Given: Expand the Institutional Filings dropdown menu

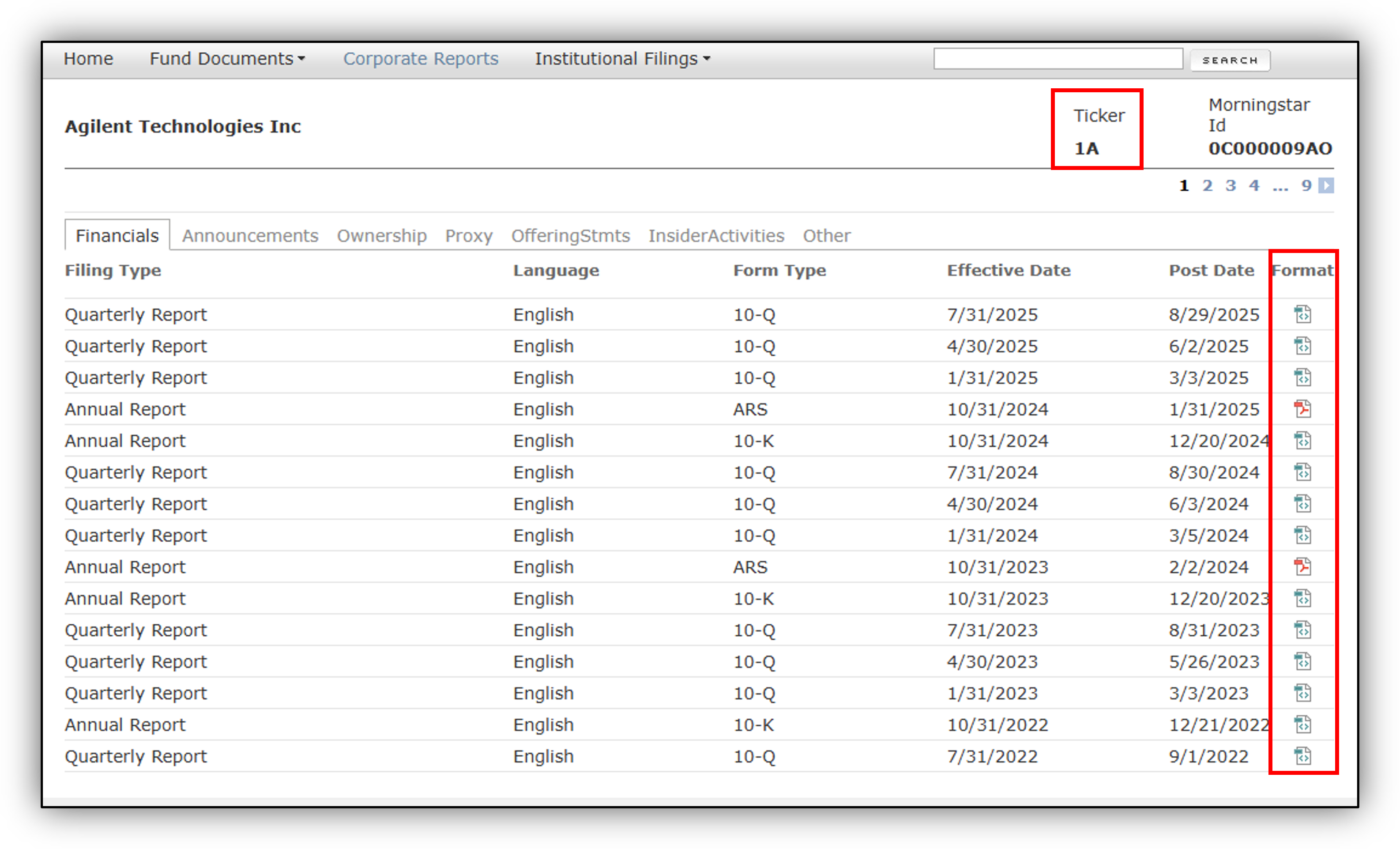Looking at the screenshot, I should [x=622, y=59].
